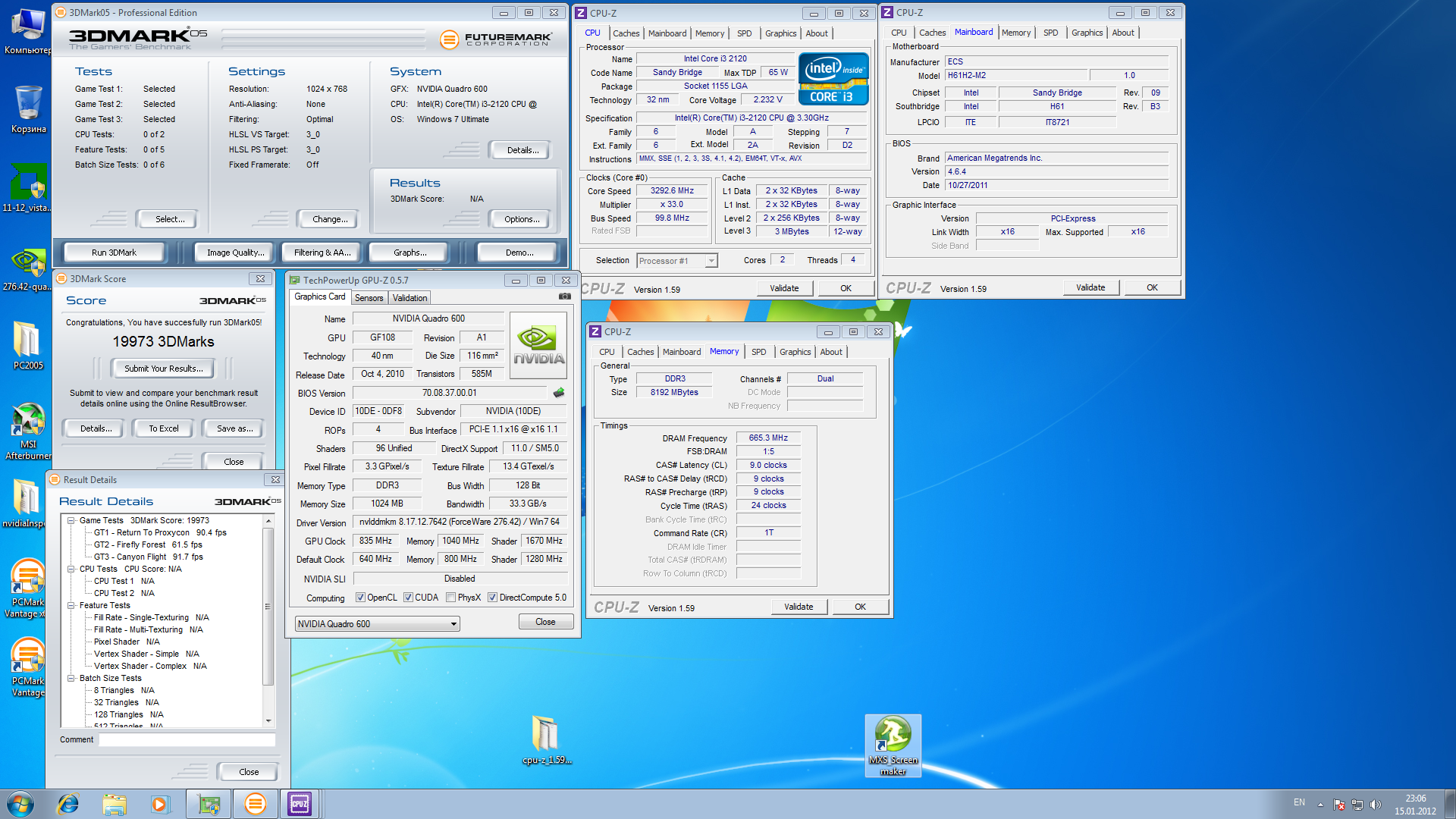Open Validation tab in GPU-Z
Viewport: 1456px width, 819px height.
tap(409, 298)
